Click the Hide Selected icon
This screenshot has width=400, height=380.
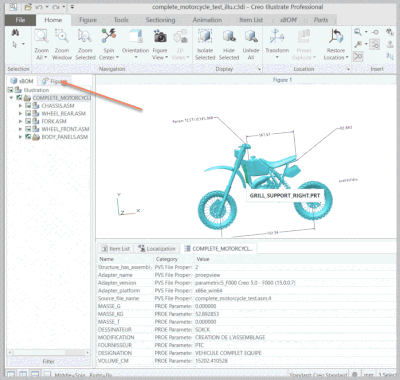229,36
